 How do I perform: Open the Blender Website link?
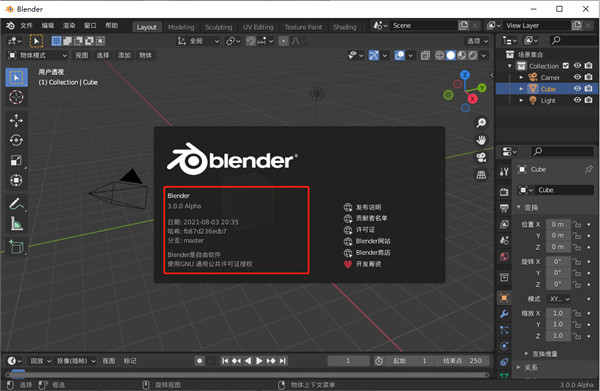(367, 241)
